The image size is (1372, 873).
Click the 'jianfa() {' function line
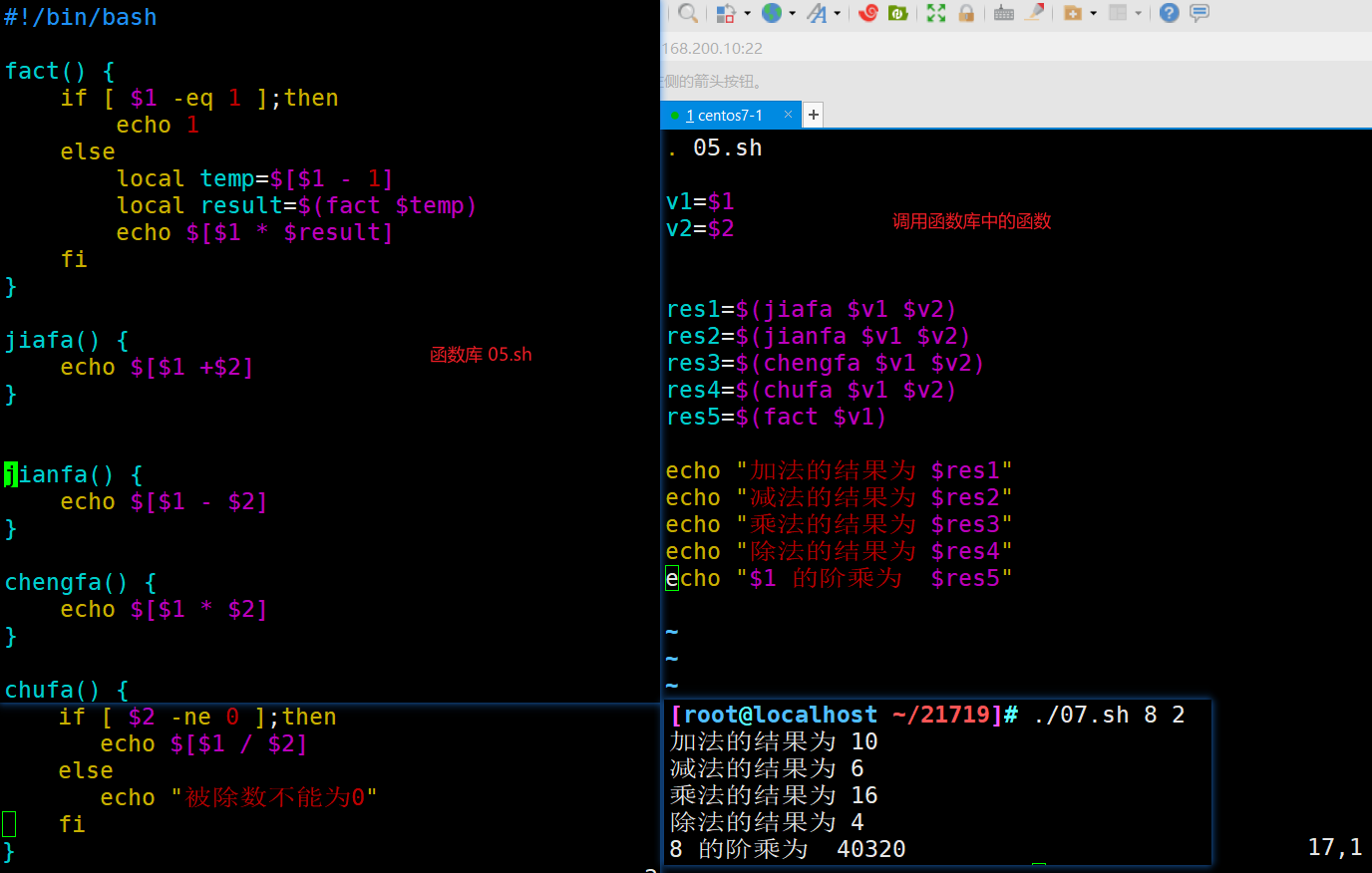74,474
